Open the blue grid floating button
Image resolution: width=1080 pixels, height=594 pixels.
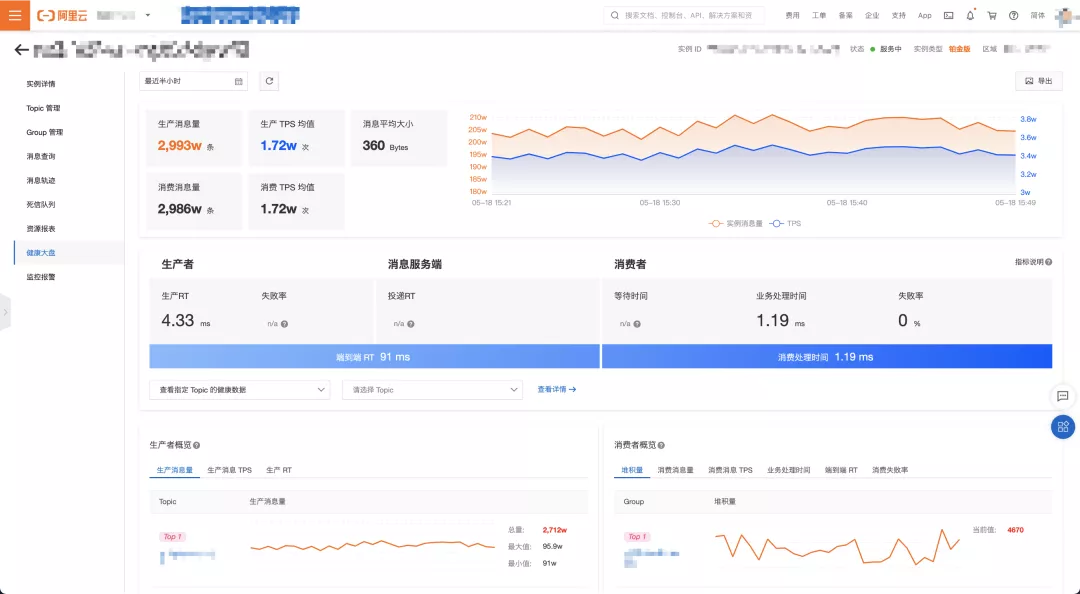tap(1063, 427)
